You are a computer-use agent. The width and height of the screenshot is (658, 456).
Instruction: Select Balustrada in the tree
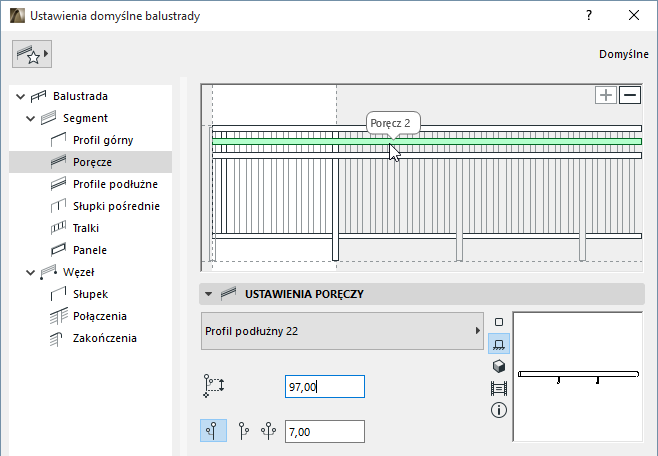tap(80, 96)
